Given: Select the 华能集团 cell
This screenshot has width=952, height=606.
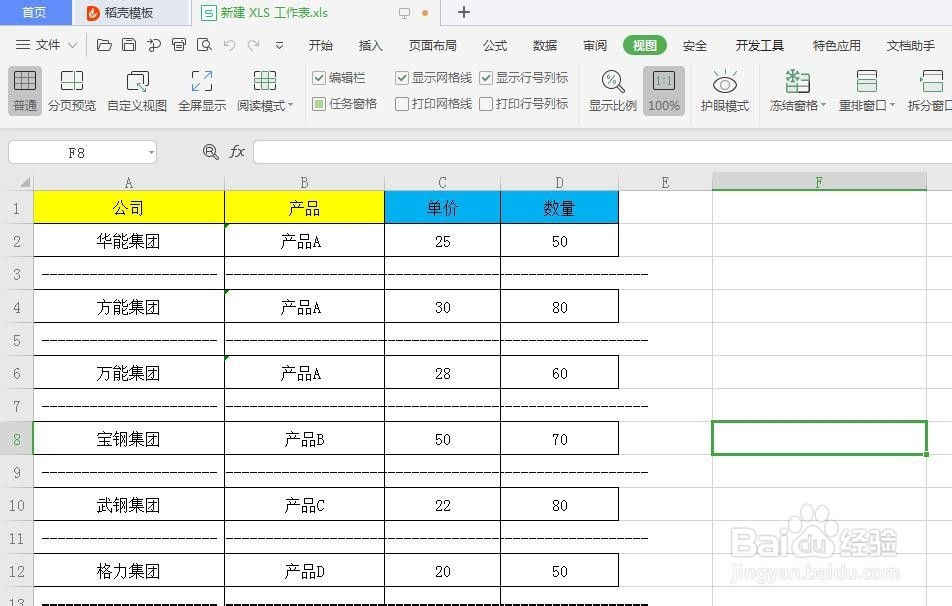Looking at the screenshot, I should point(129,241).
